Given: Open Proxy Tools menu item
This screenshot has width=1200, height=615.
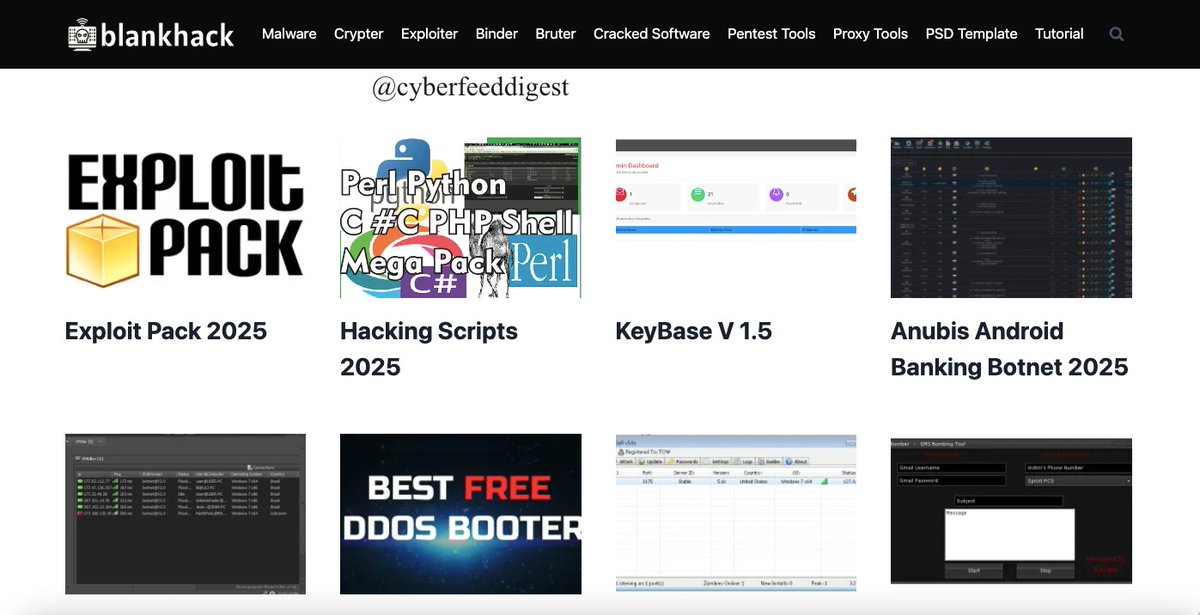Looking at the screenshot, I should click(x=871, y=34).
